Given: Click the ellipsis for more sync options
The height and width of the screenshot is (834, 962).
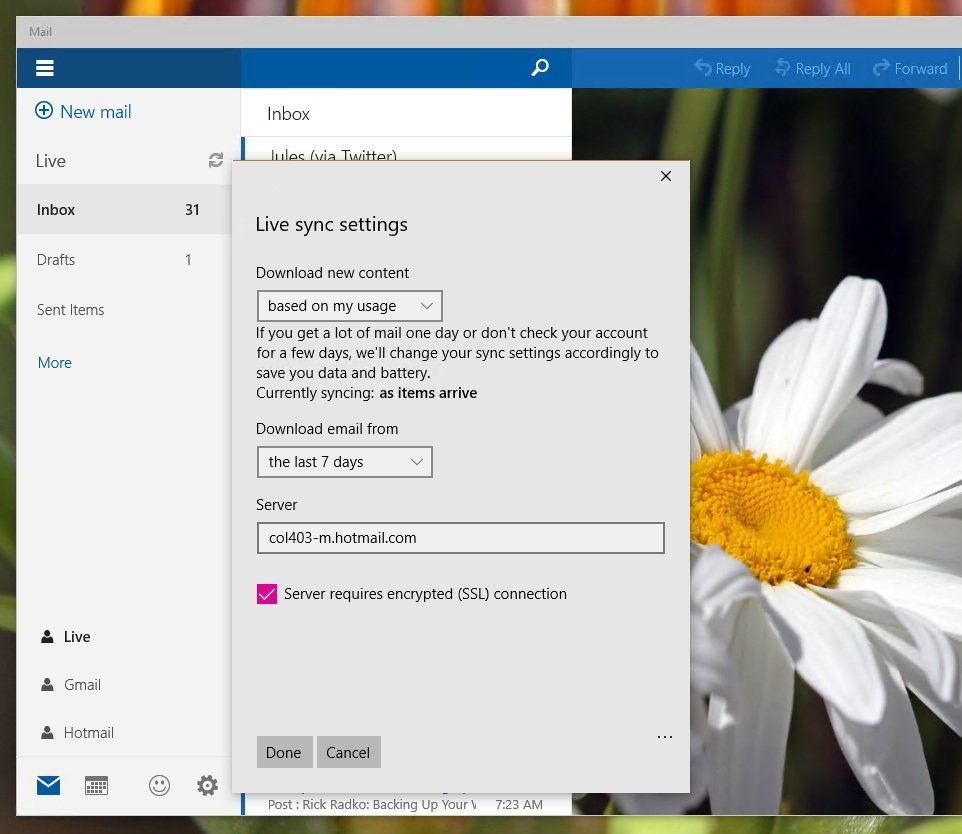Looking at the screenshot, I should tap(665, 736).
